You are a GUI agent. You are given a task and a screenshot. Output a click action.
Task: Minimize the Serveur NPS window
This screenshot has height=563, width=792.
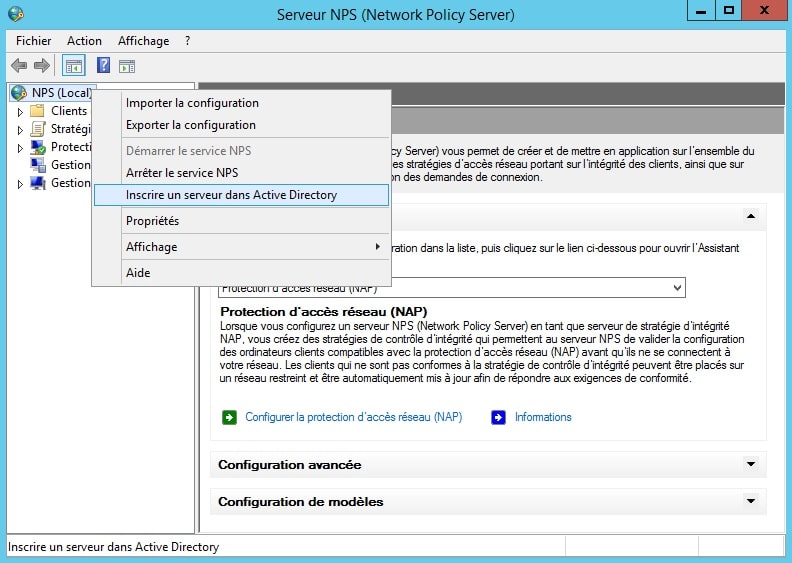[x=701, y=10]
